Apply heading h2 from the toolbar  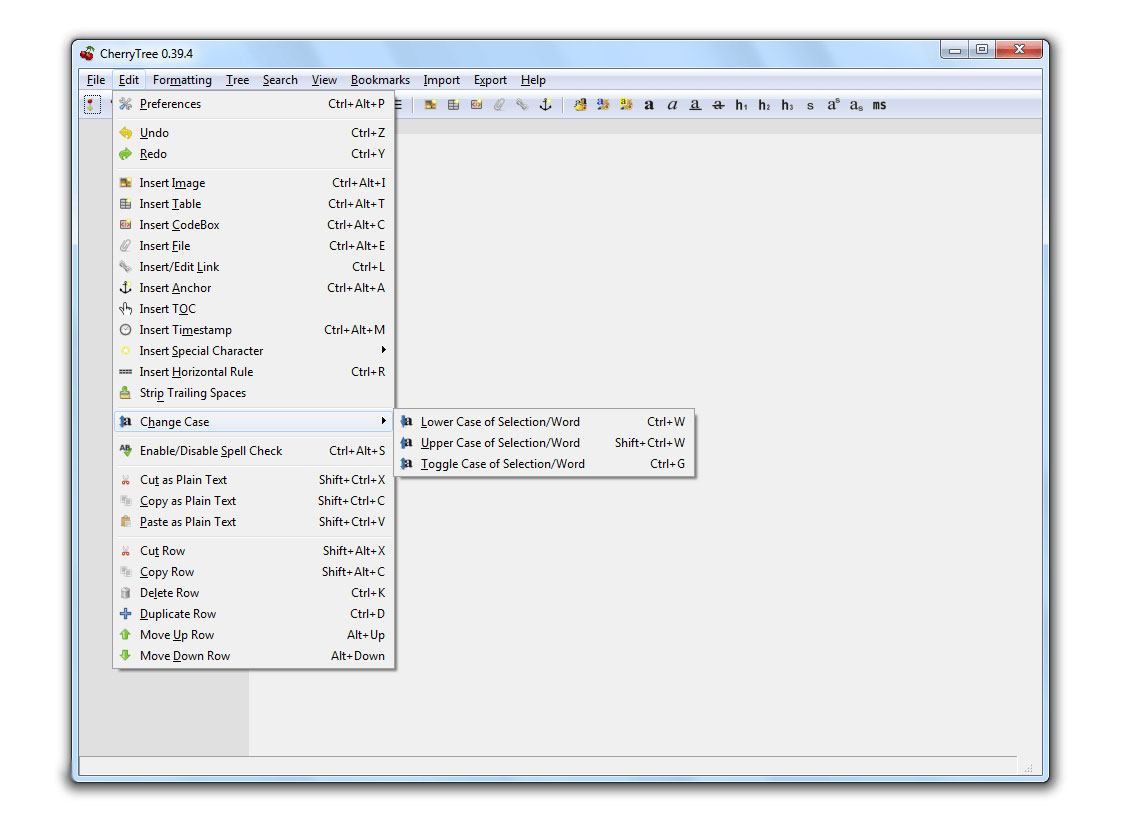pyautogui.click(x=764, y=105)
